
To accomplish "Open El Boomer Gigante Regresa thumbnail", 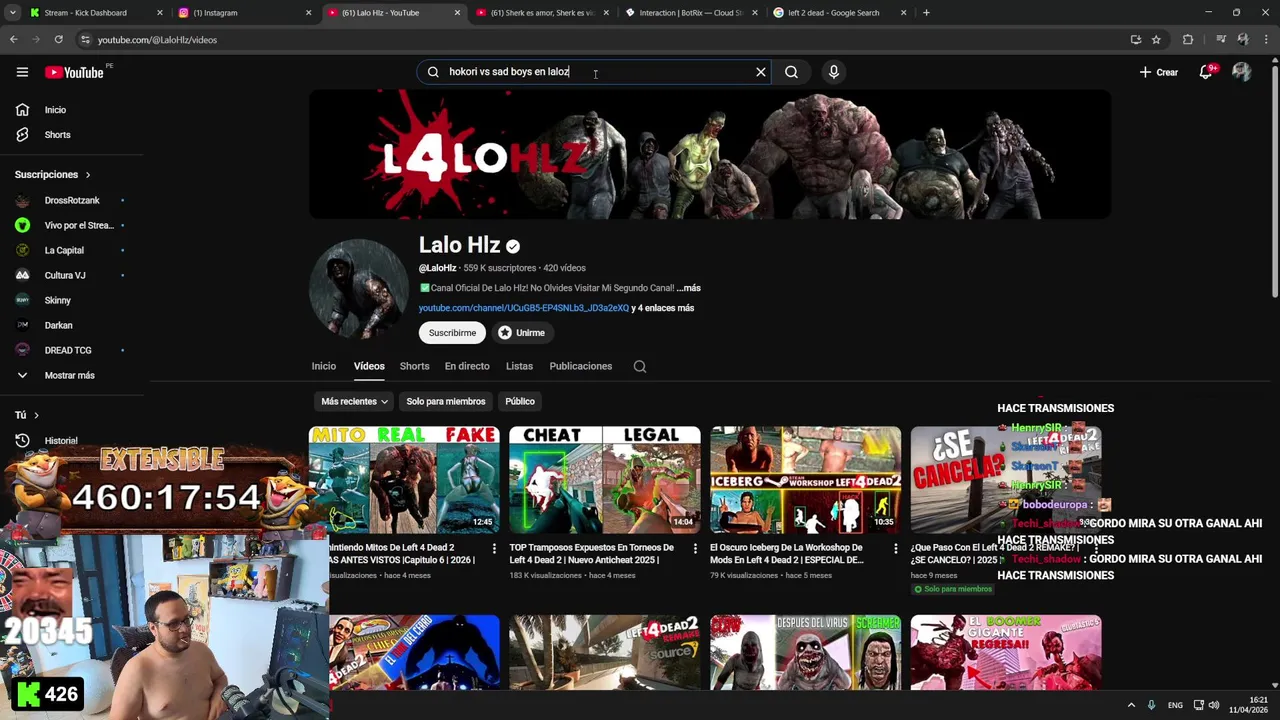I will 1006,652.
